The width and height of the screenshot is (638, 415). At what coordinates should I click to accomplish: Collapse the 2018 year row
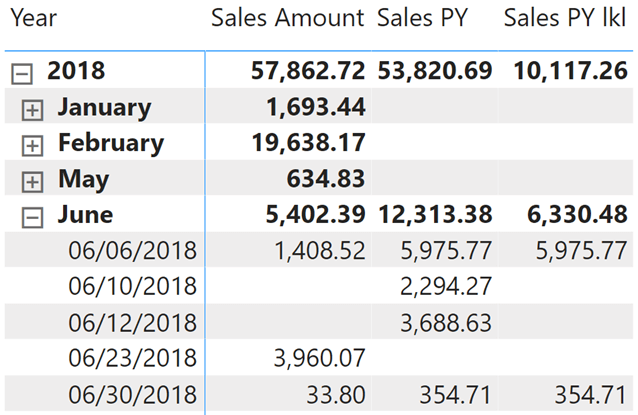tap(20, 72)
